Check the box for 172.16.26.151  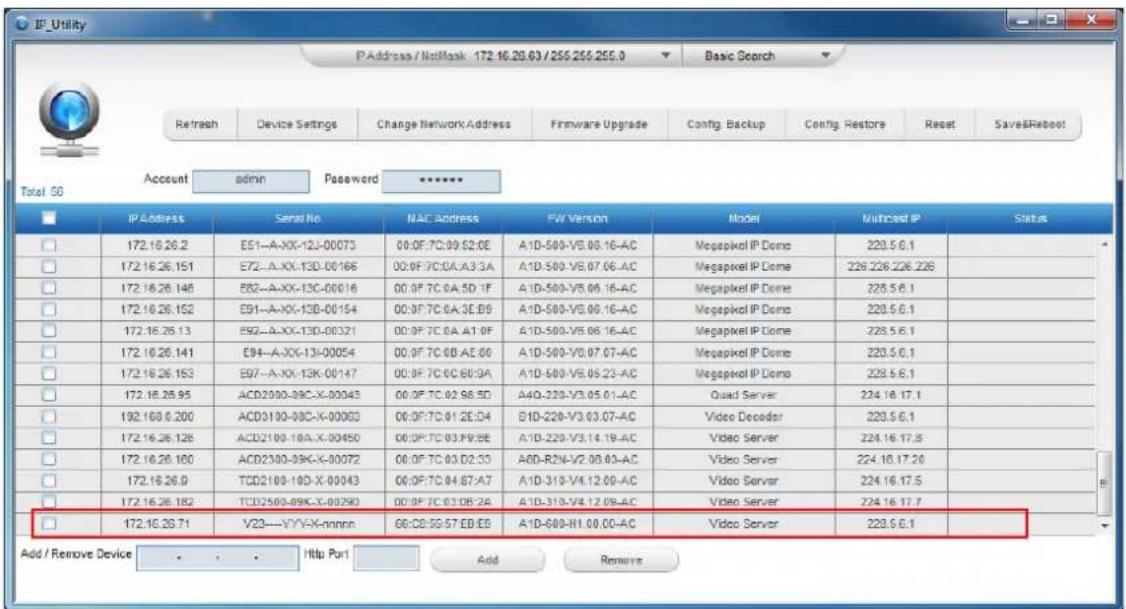click(49, 266)
